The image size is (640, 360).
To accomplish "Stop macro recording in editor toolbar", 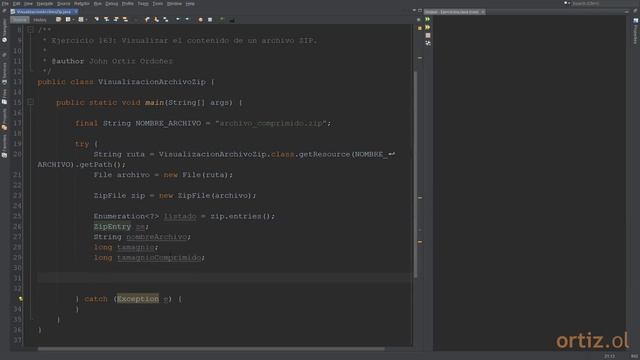I will click(x=210, y=20).
